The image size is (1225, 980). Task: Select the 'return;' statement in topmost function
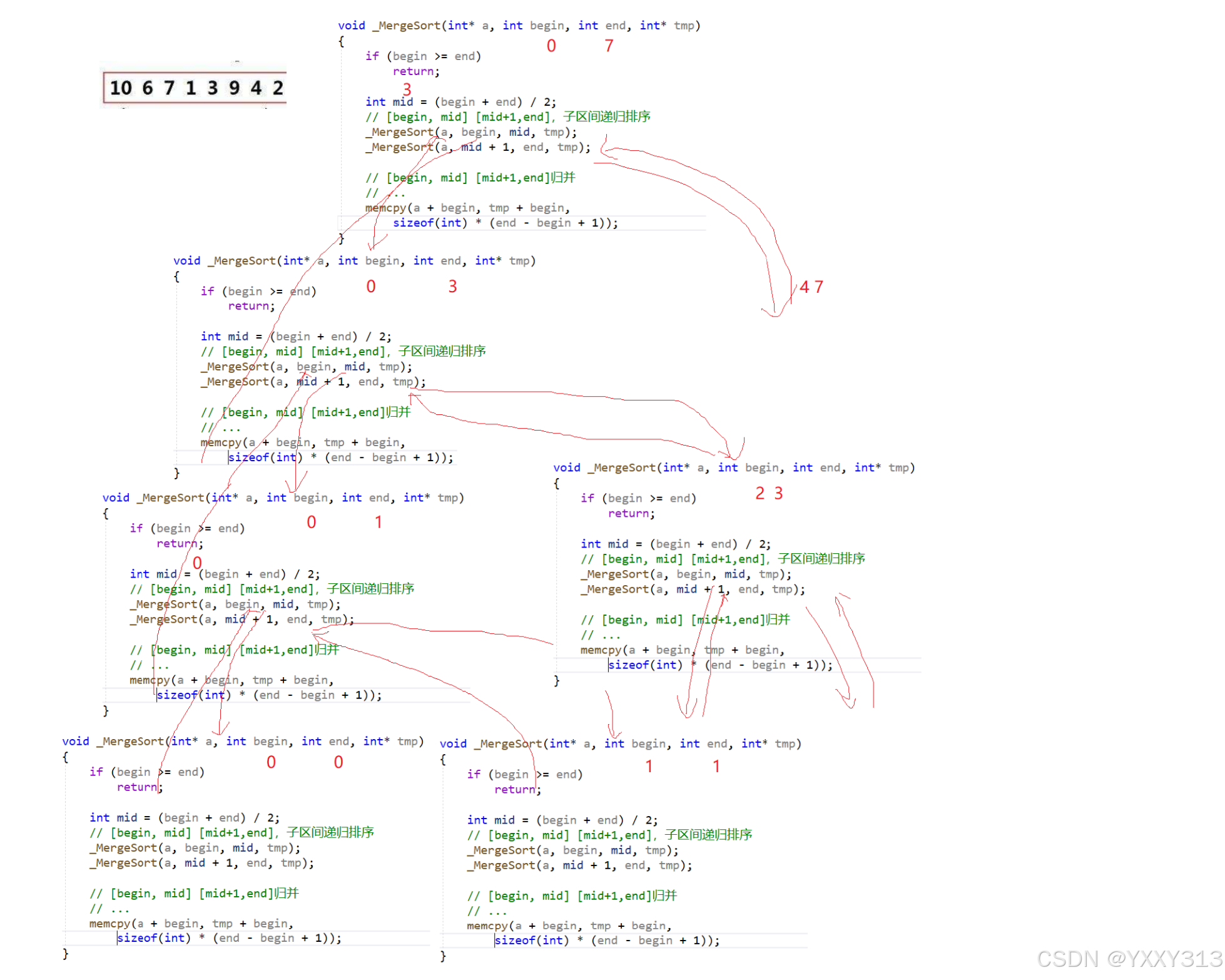[416, 71]
